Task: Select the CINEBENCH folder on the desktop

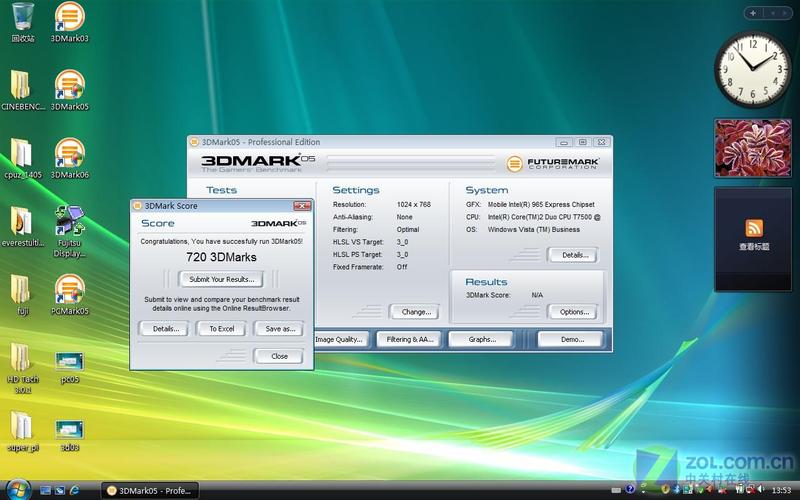Action: [x=23, y=91]
